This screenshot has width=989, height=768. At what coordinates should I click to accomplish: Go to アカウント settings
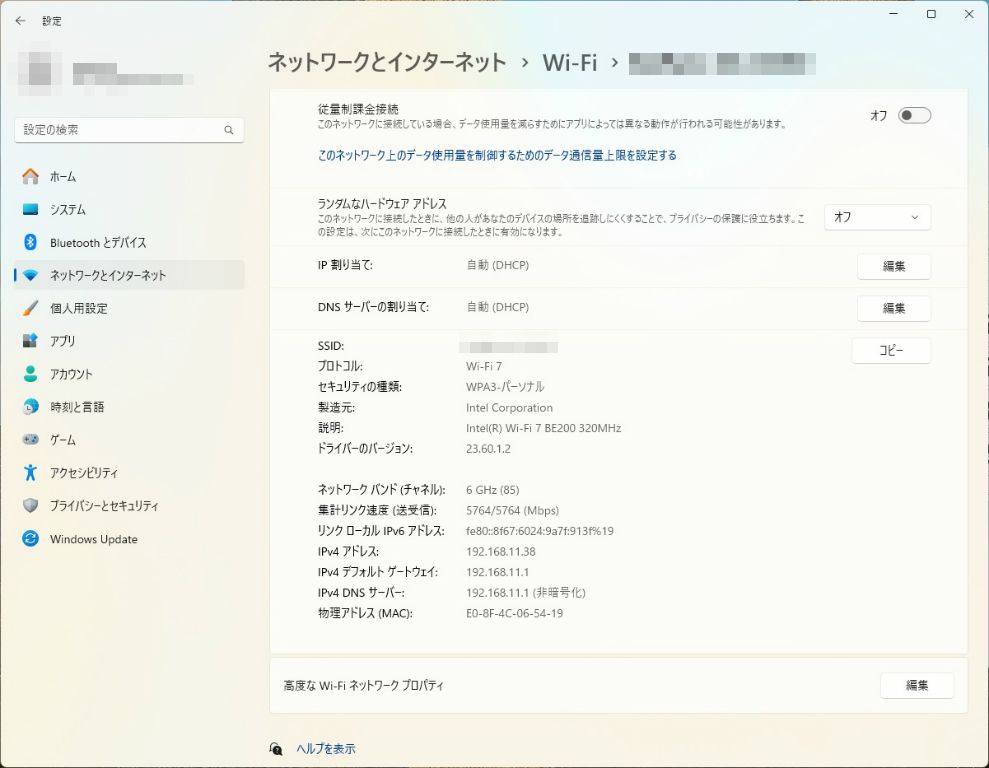[129, 374]
